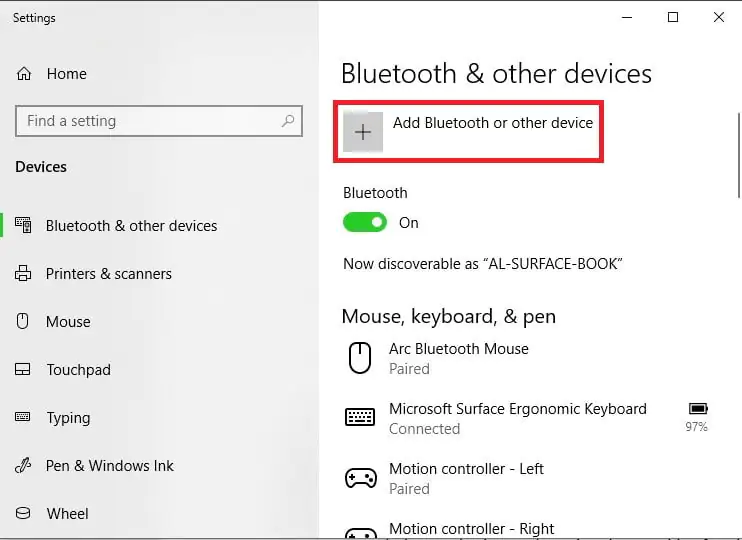
Task: Click the Touchpad icon in sidebar
Action: [24, 370]
